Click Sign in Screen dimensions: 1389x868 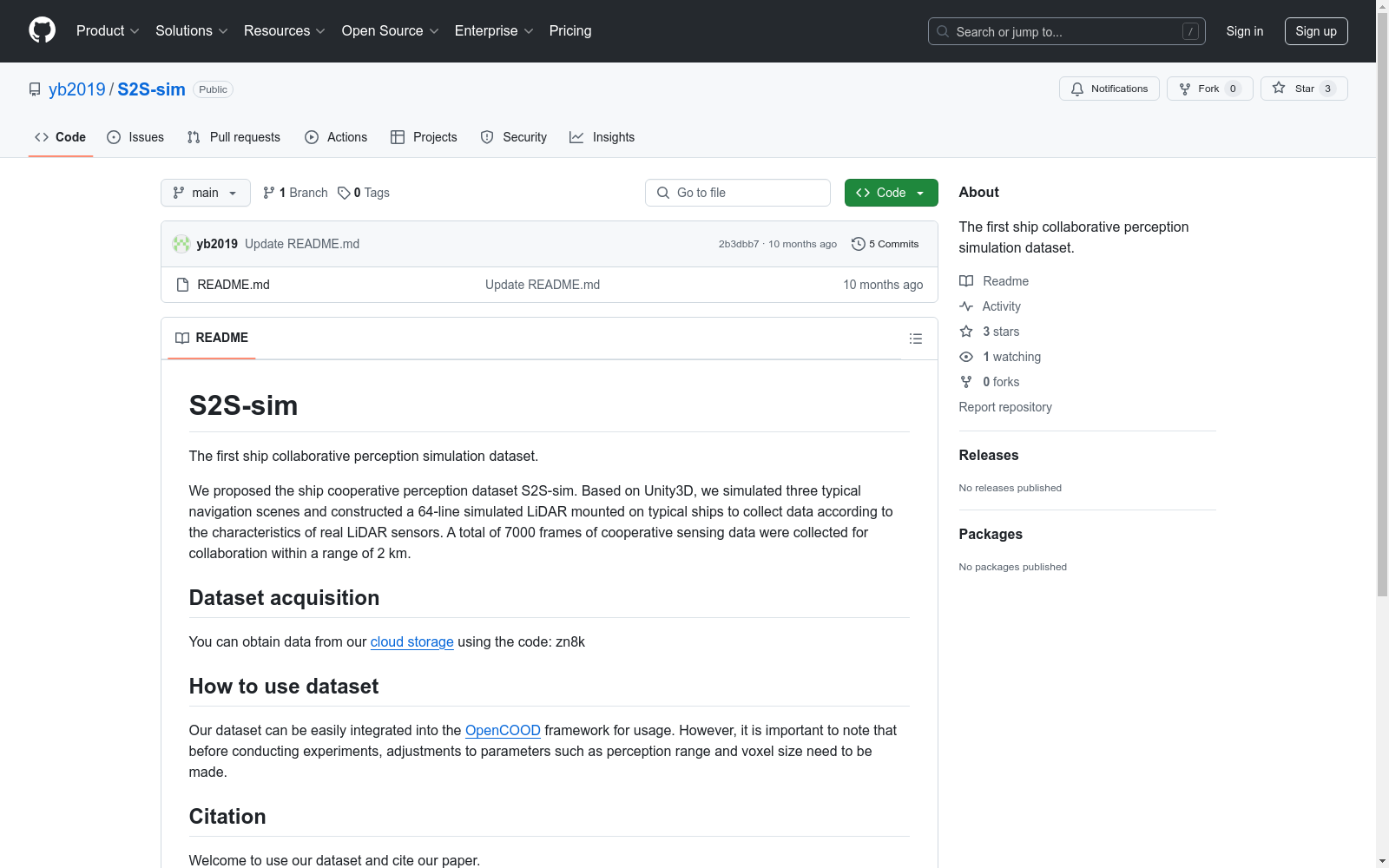pos(1244,31)
